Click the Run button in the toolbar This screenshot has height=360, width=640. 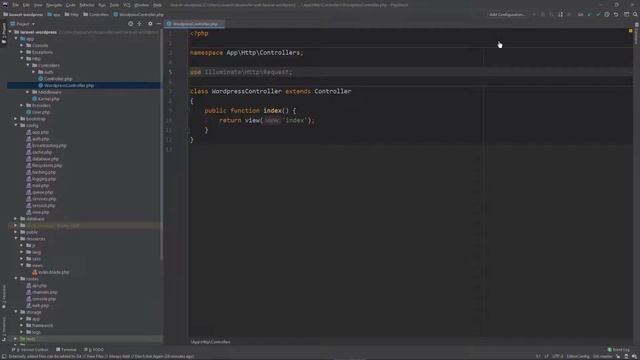click(x=534, y=14)
